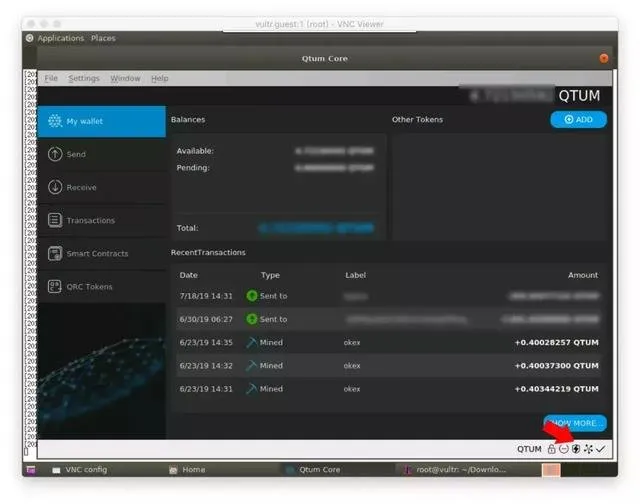
Task: Click the Smart Contracts icon
Action: click(x=55, y=253)
